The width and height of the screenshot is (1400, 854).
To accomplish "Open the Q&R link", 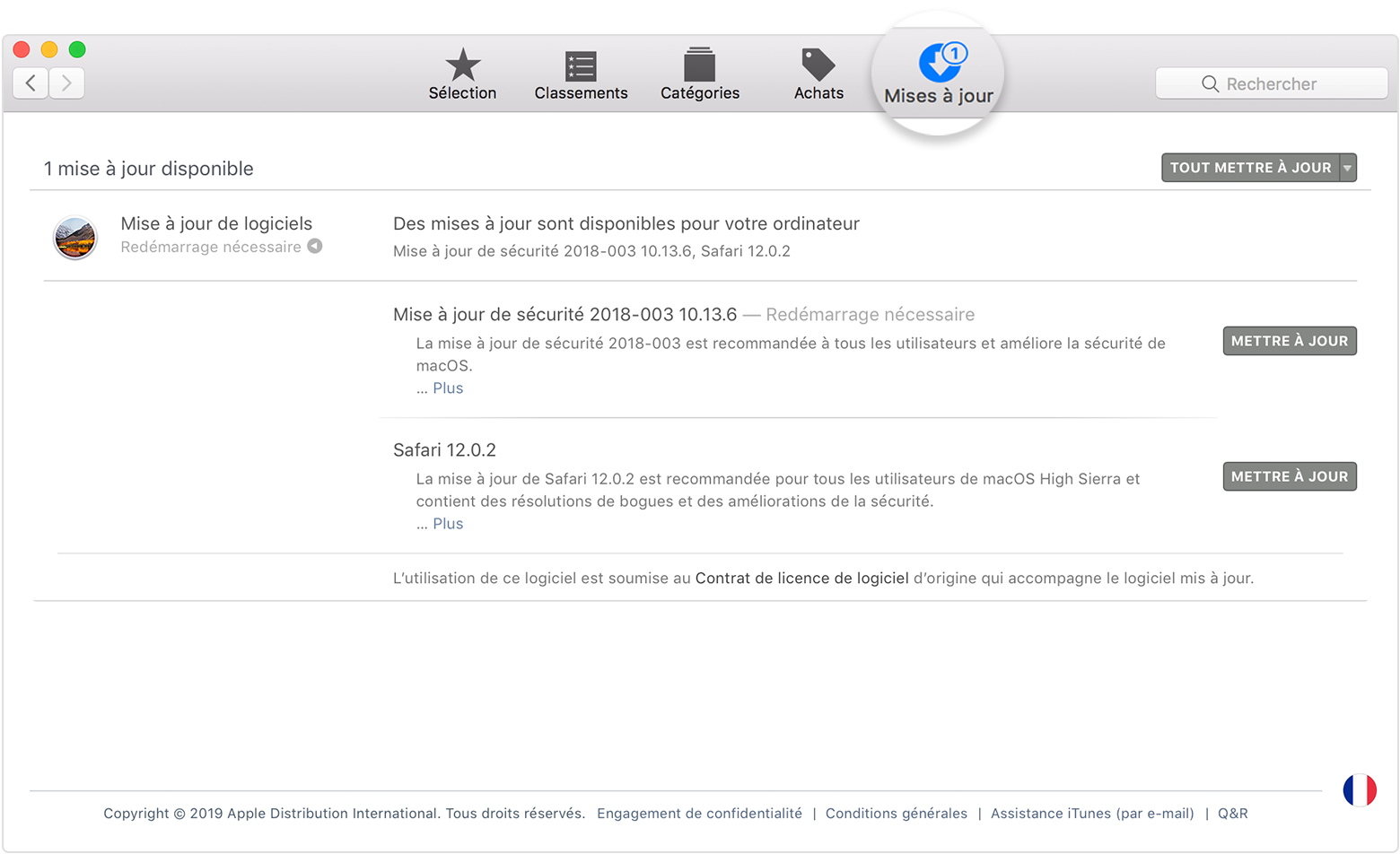I will click(1232, 814).
